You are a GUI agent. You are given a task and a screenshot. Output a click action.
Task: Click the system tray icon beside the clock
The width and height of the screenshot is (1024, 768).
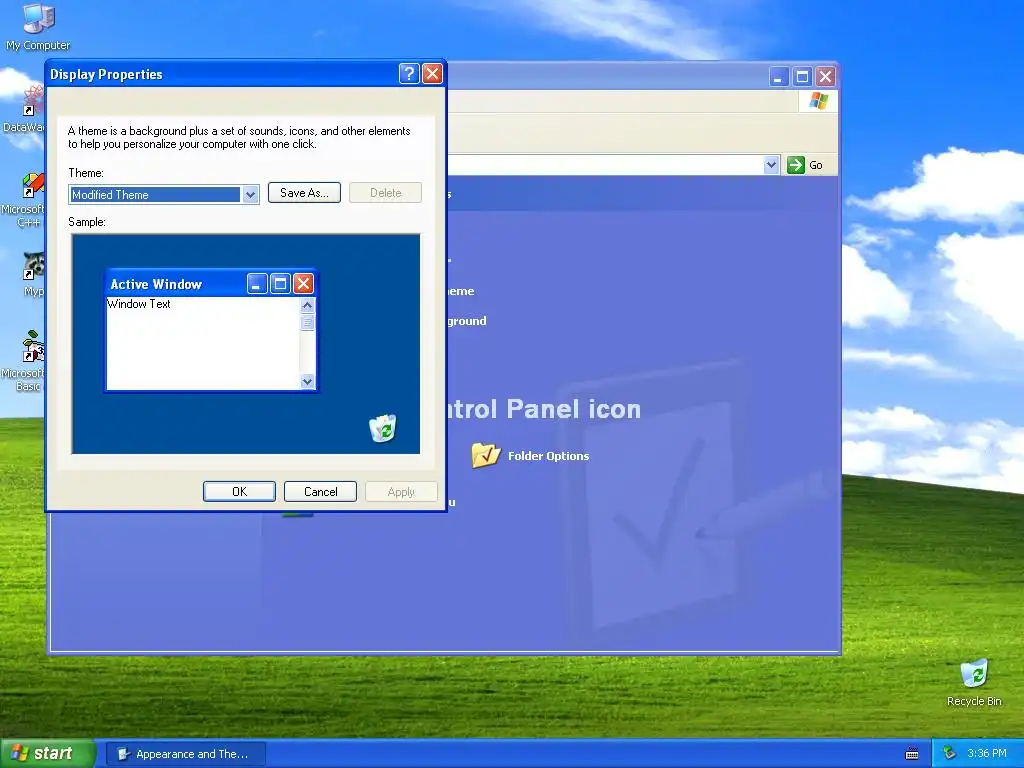[949, 753]
